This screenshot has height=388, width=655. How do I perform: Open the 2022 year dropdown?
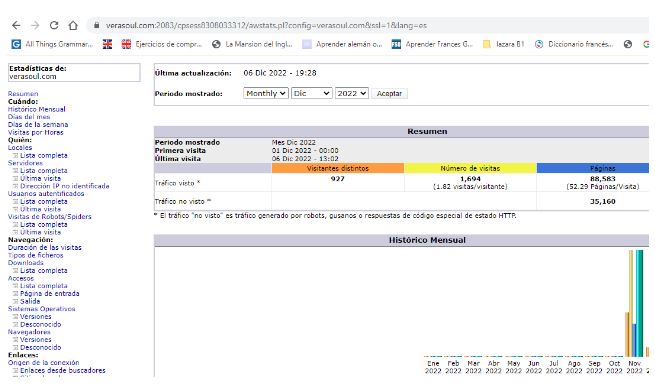click(x=351, y=94)
